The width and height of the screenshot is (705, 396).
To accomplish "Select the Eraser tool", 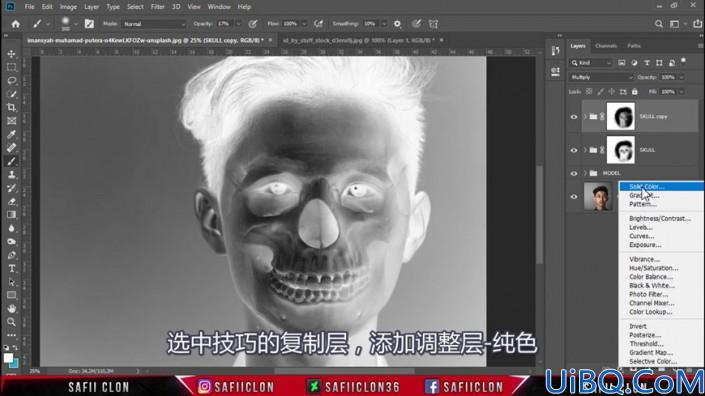I will coord(12,201).
